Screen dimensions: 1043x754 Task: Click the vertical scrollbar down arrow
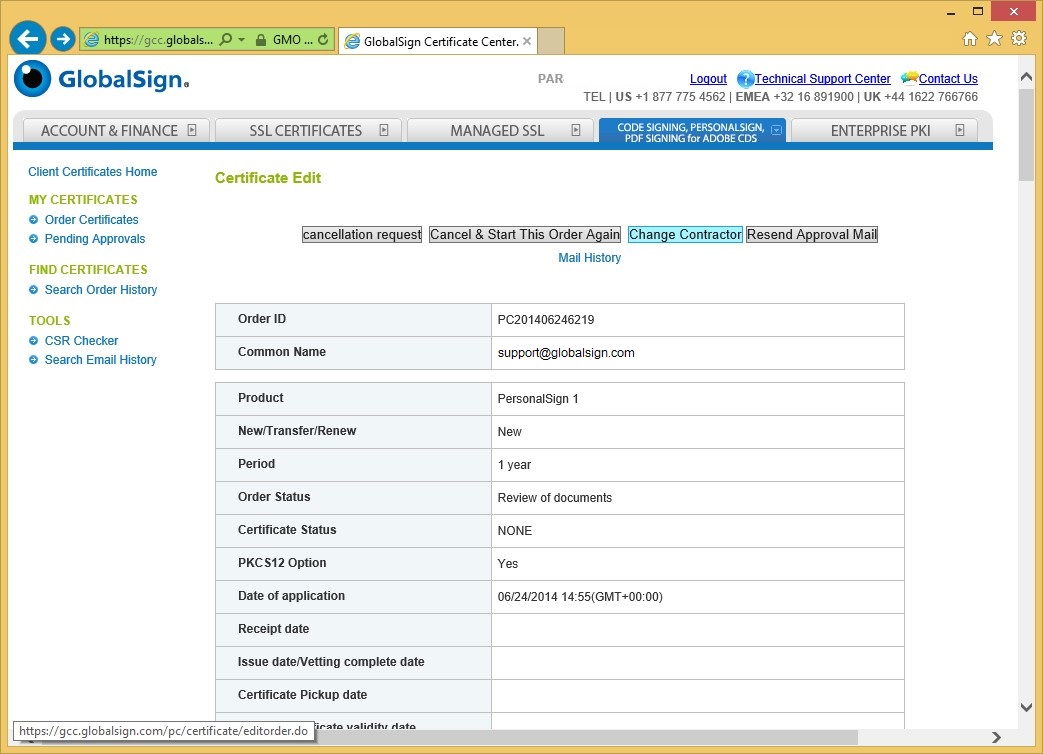[1026, 707]
